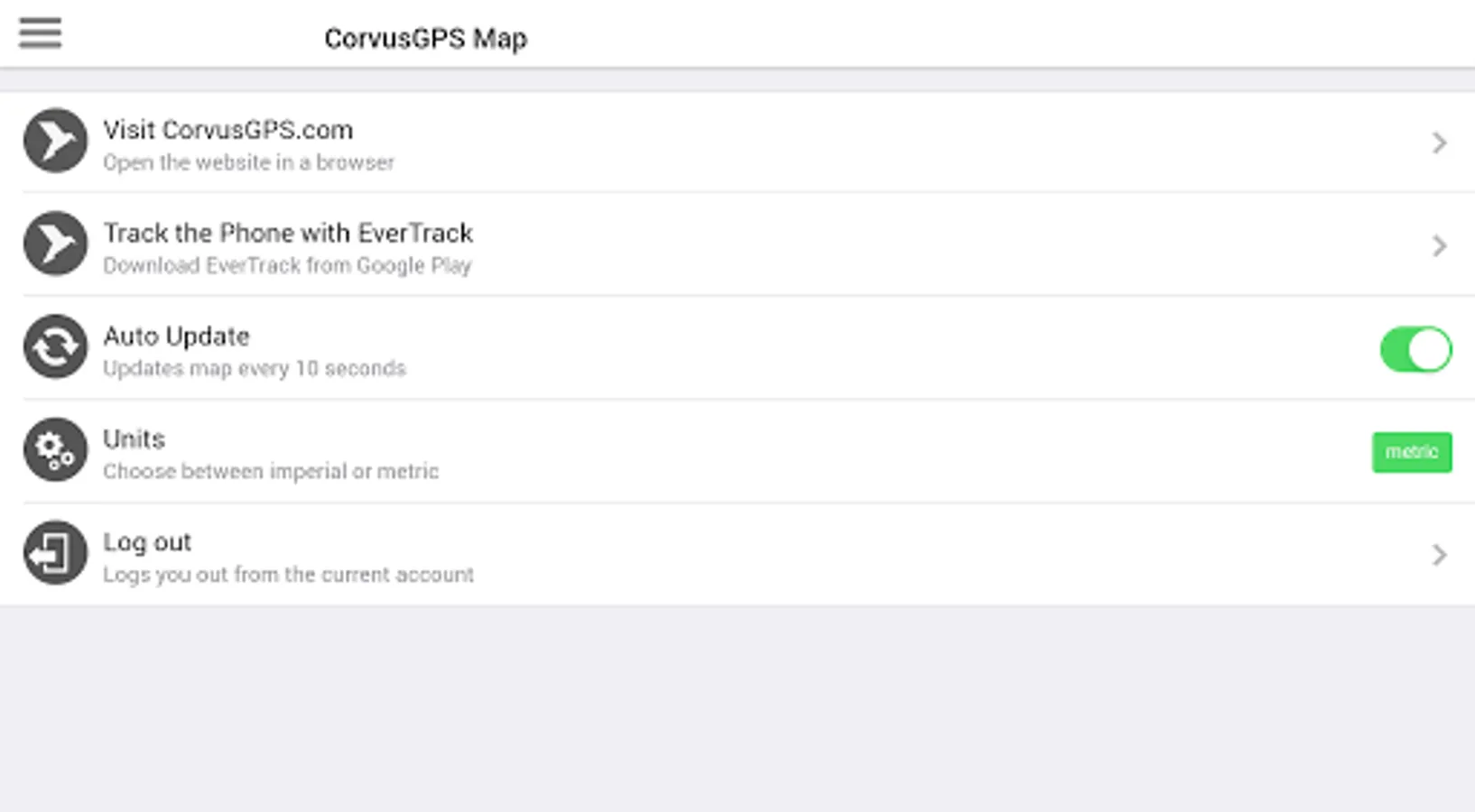Click the EverTrack row arrow logo icon
The width and height of the screenshot is (1475, 812).
click(55, 244)
